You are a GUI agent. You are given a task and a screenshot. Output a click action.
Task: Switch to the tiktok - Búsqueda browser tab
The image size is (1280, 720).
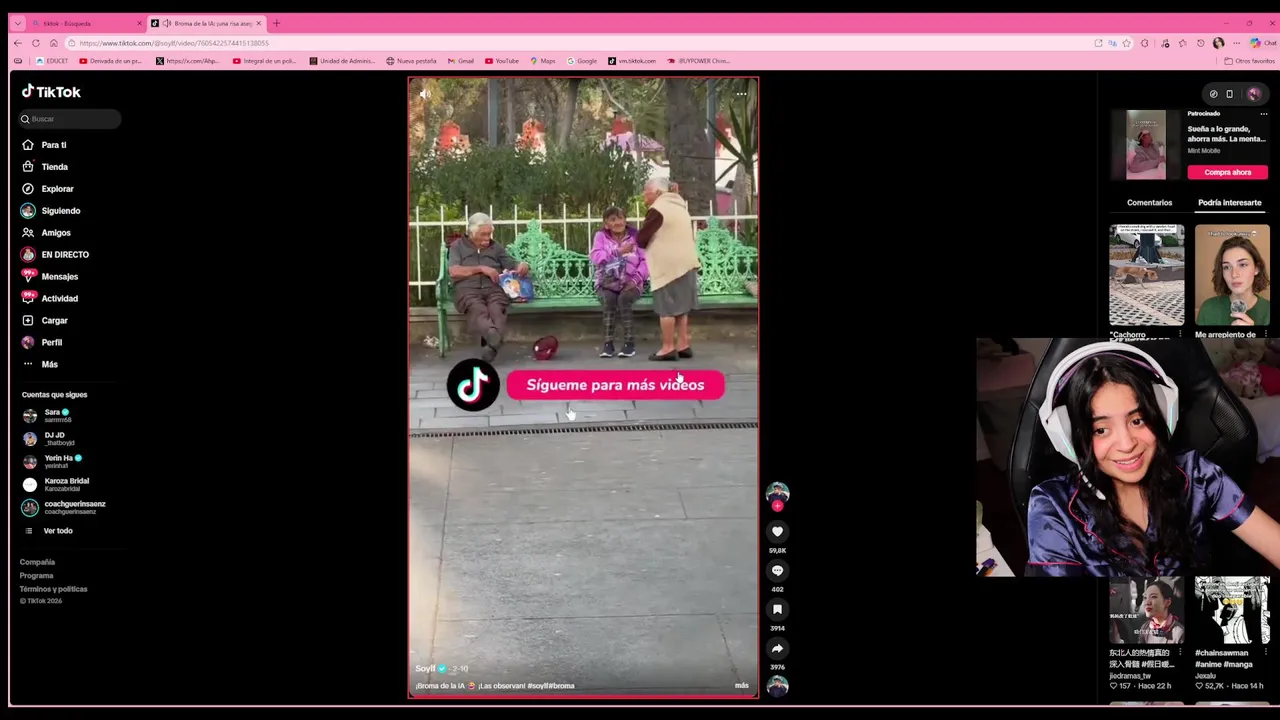point(87,23)
